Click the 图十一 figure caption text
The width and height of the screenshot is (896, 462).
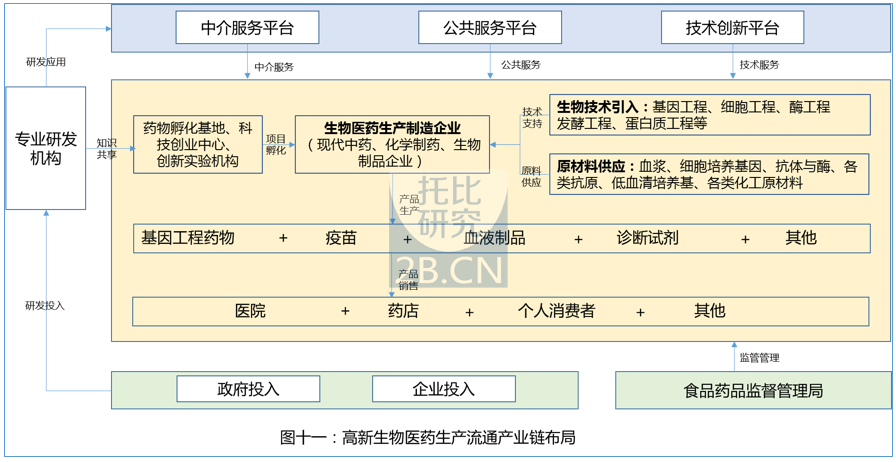(x=428, y=438)
